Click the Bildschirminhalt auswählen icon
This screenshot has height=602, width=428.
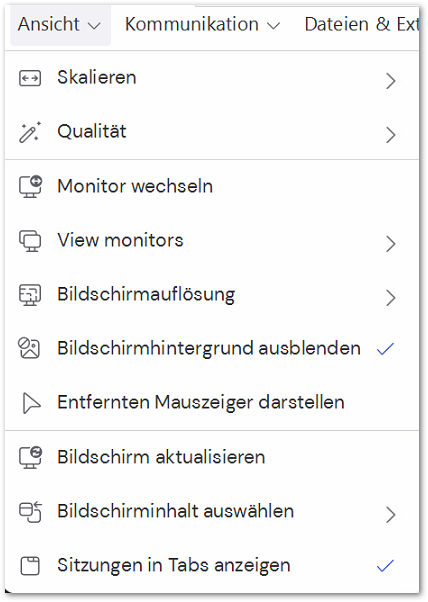(30, 512)
